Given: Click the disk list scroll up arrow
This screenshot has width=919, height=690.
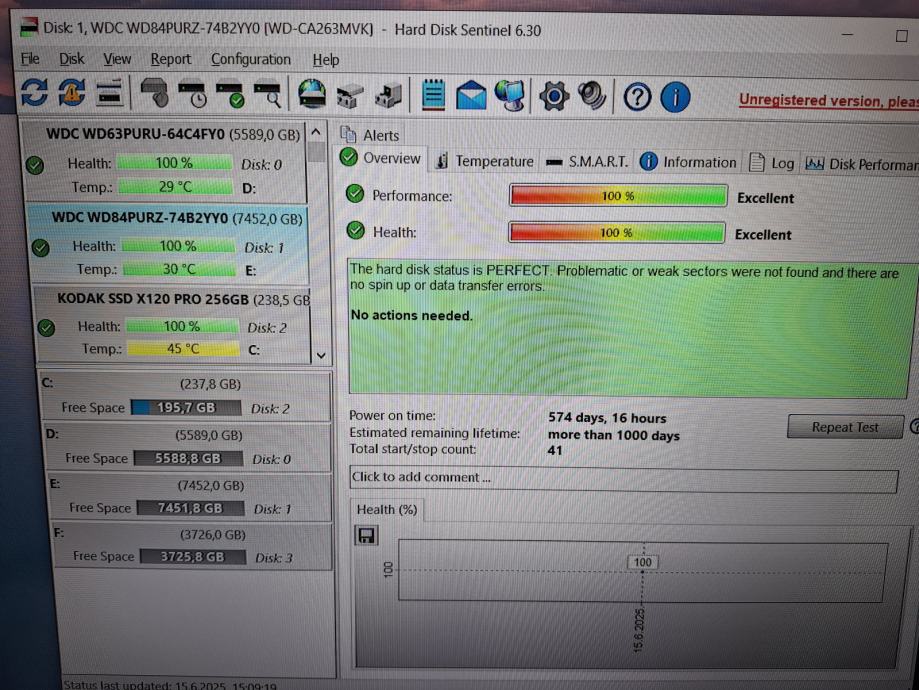Looking at the screenshot, I should 316,132.
